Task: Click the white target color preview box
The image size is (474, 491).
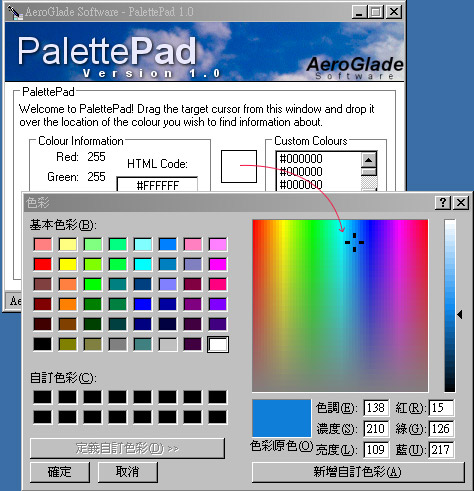Action: click(239, 166)
